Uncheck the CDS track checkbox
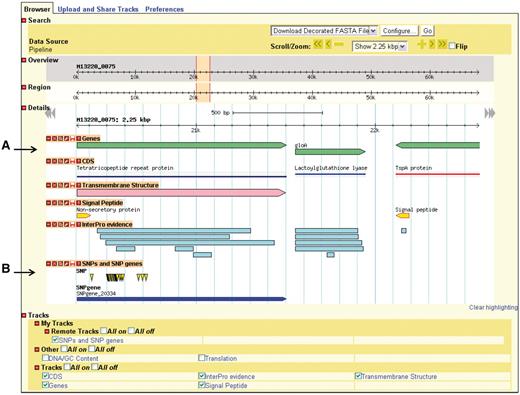520x395 pixels. coord(45,376)
